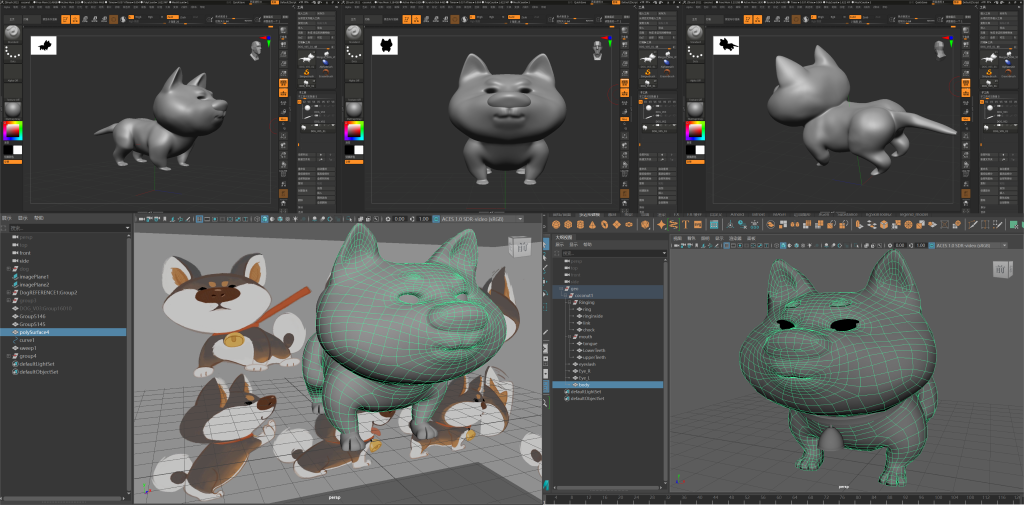Open search filter dropdown in left Maya outliner
The height and width of the screenshot is (505, 1024).
[x=127, y=228]
